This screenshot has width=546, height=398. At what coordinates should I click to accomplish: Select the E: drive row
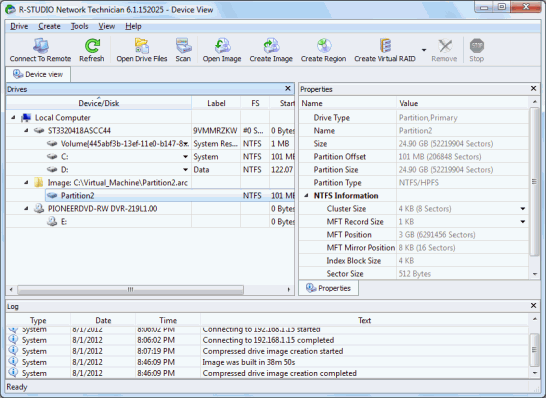[150, 221]
